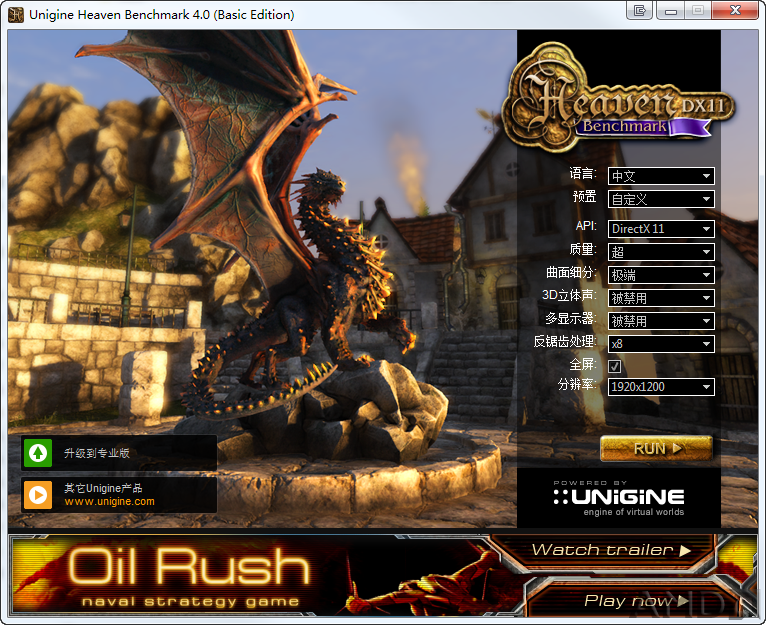766x625 pixels.
Task: Click the 全屏 label text
Action: coord(583,364)
